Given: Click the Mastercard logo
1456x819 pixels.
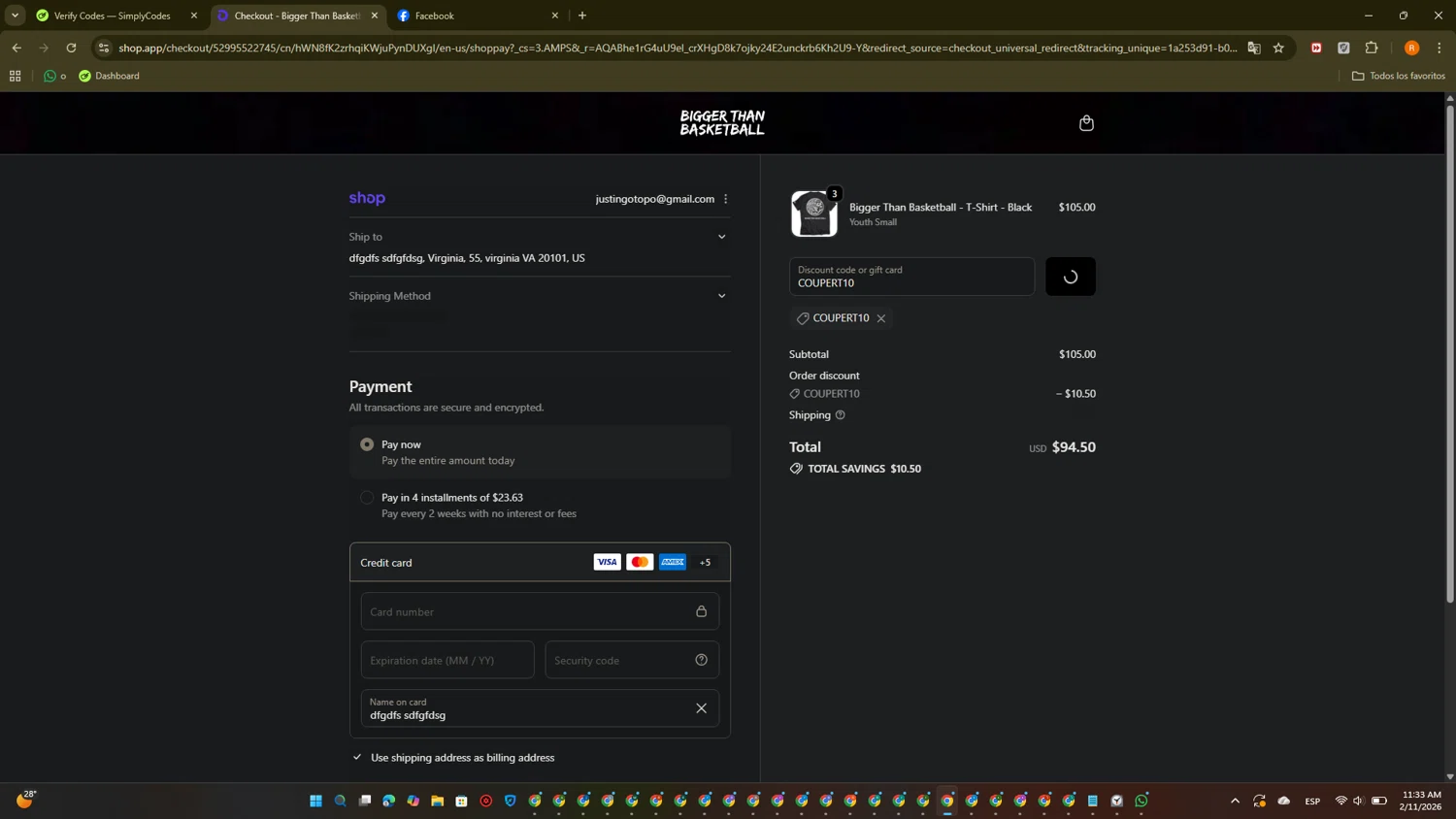Looking at the screenshot, I should 640,562.
